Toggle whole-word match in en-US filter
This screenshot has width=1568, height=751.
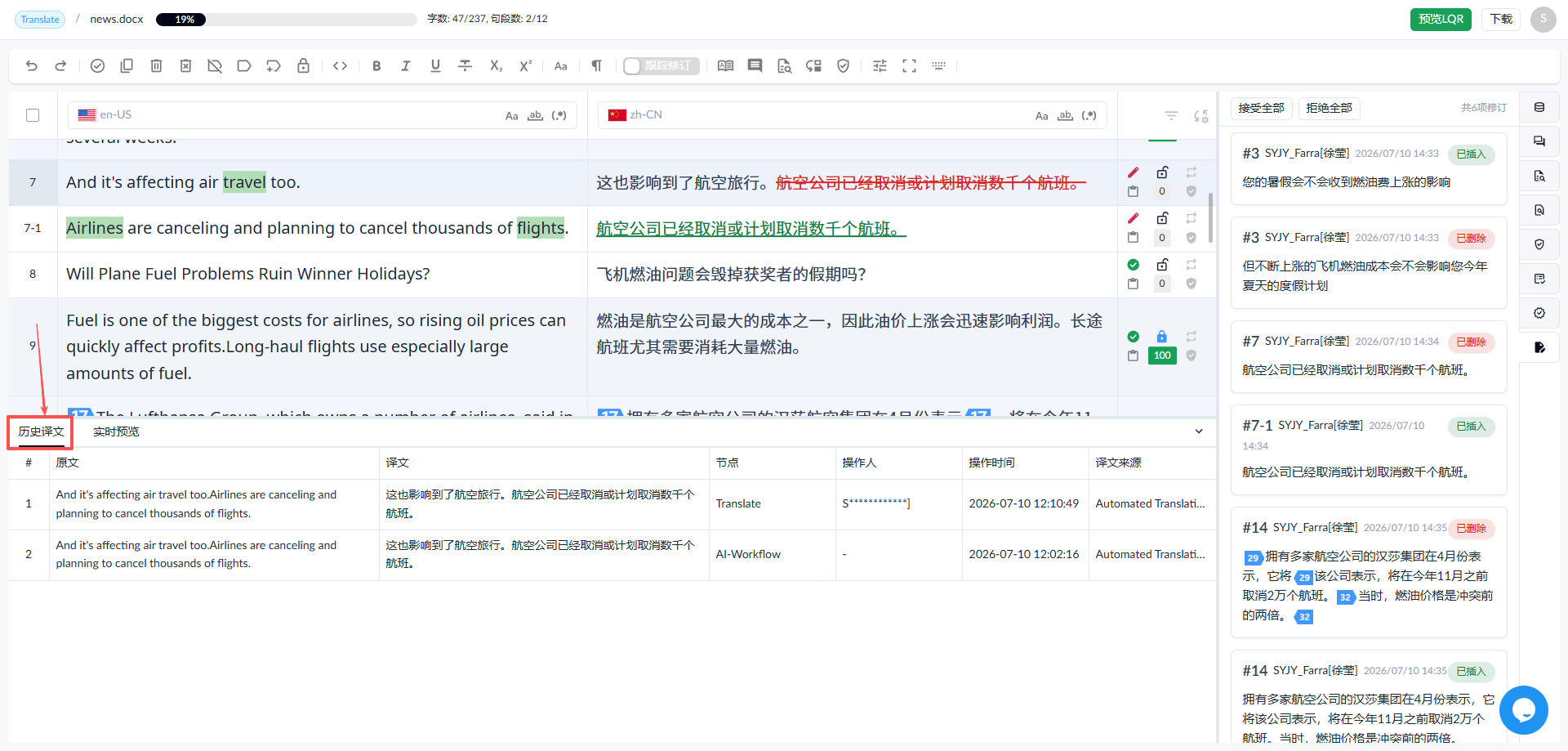[x=535, y=116]
